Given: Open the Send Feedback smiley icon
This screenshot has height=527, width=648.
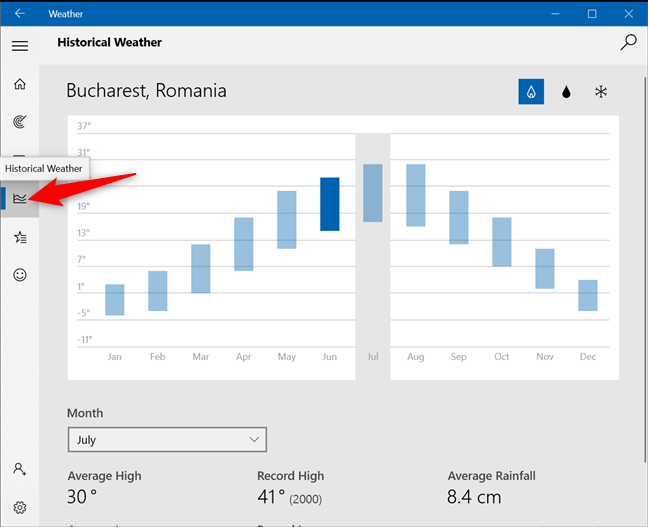Looking at the screenshot, I should pos(19,274).
